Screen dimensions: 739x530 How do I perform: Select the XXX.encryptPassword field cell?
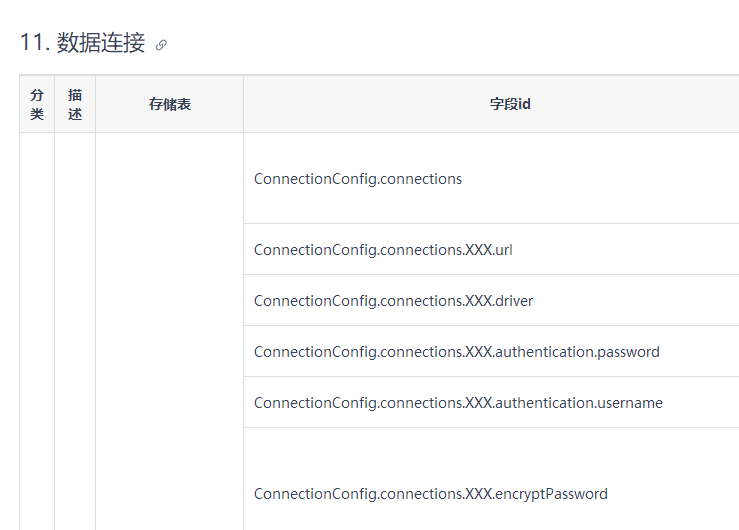point(430,494)
